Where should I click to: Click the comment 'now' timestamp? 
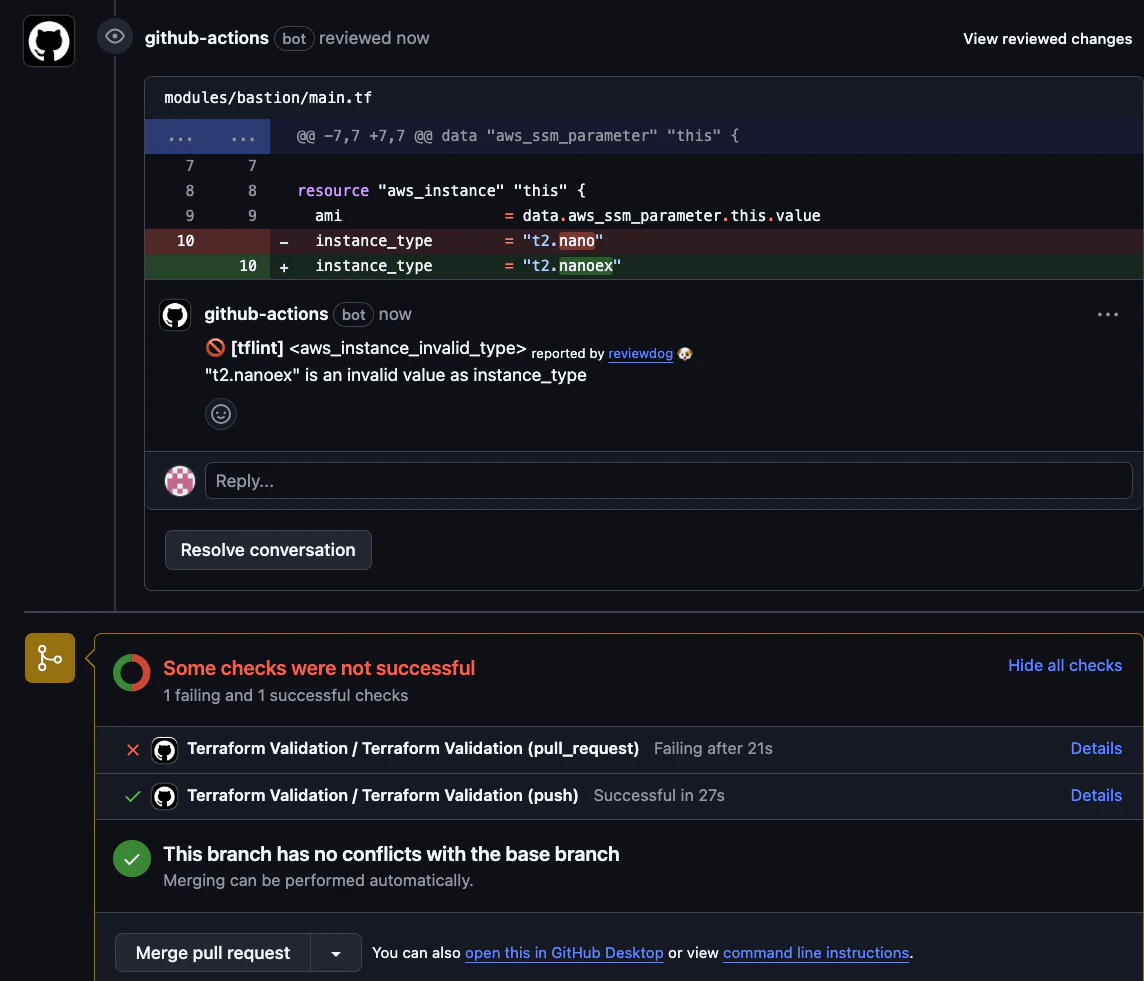(x=395, y=314)
